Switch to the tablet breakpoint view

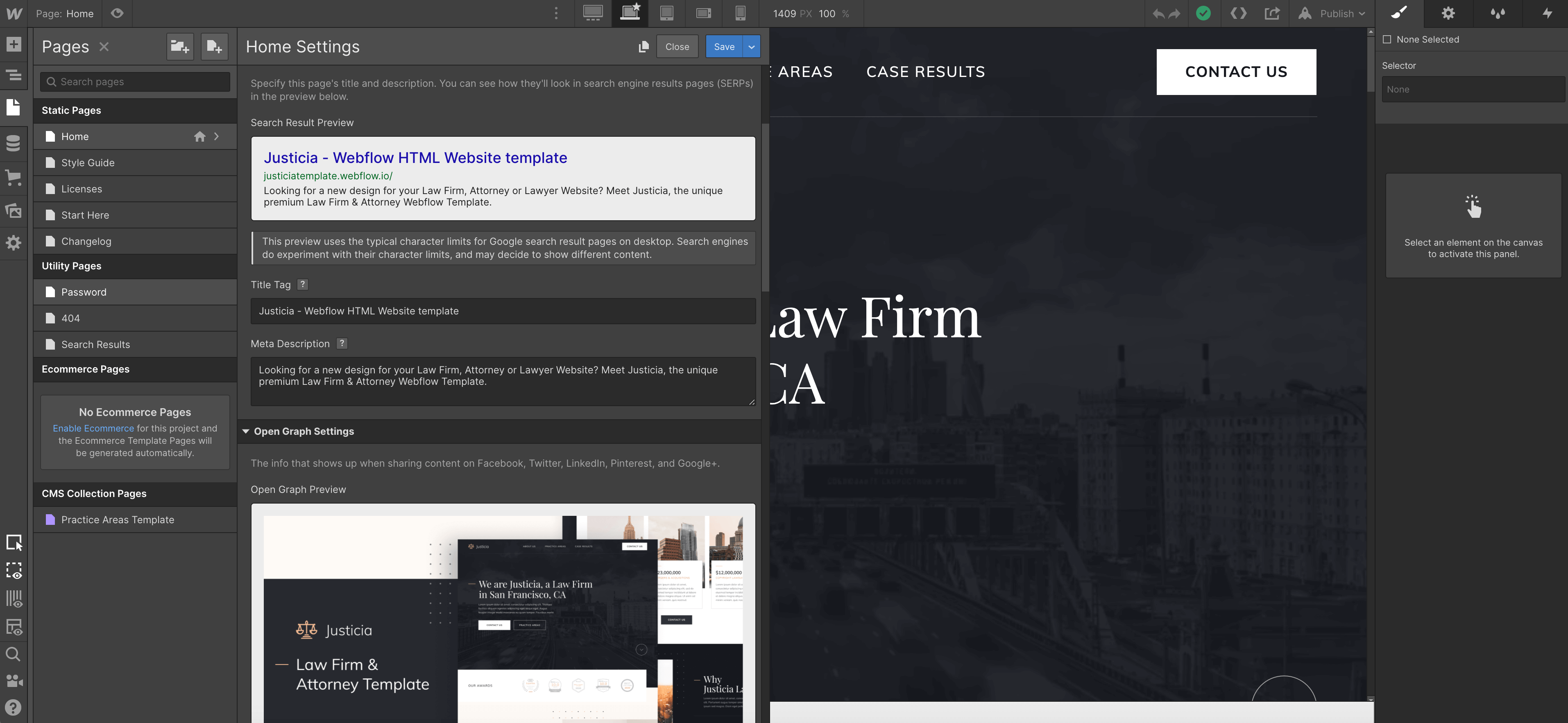tap(666, 13)
